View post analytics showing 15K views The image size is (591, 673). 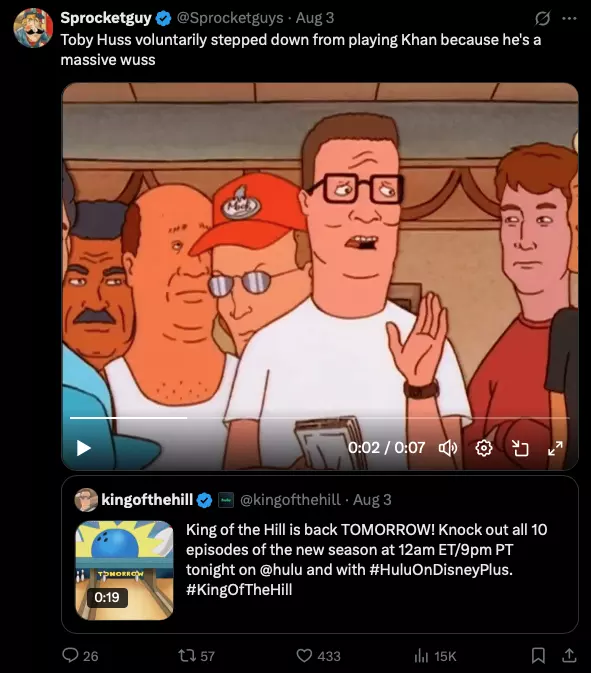pyautogui.click(x=435, y=655)
